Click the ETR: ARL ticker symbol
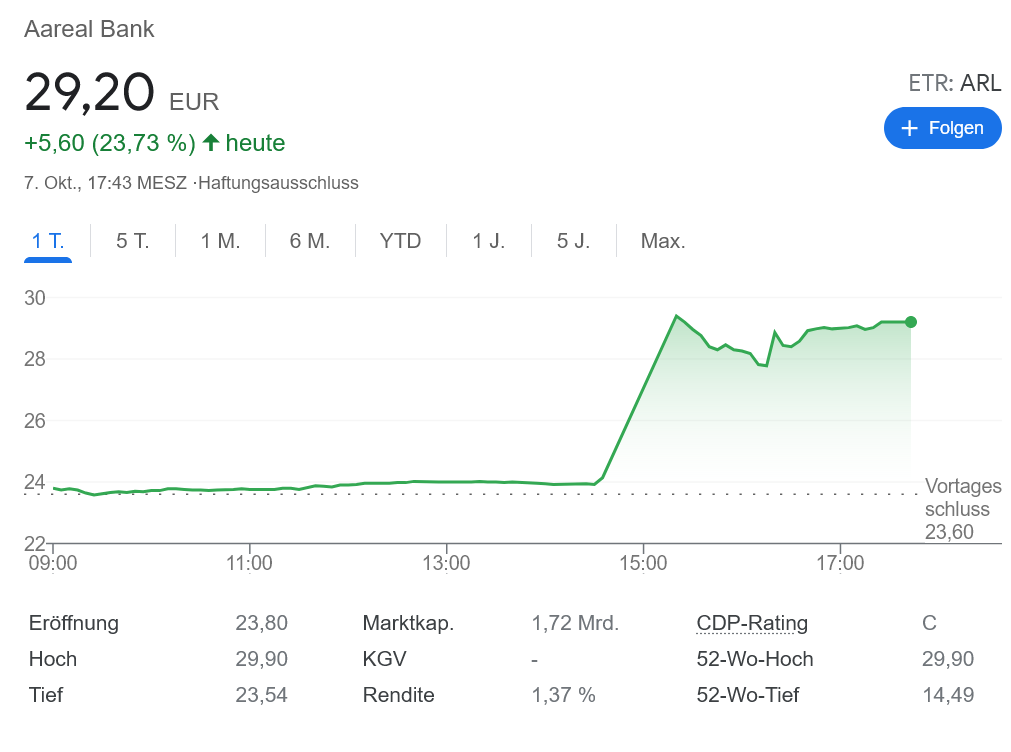 point(954,83)
